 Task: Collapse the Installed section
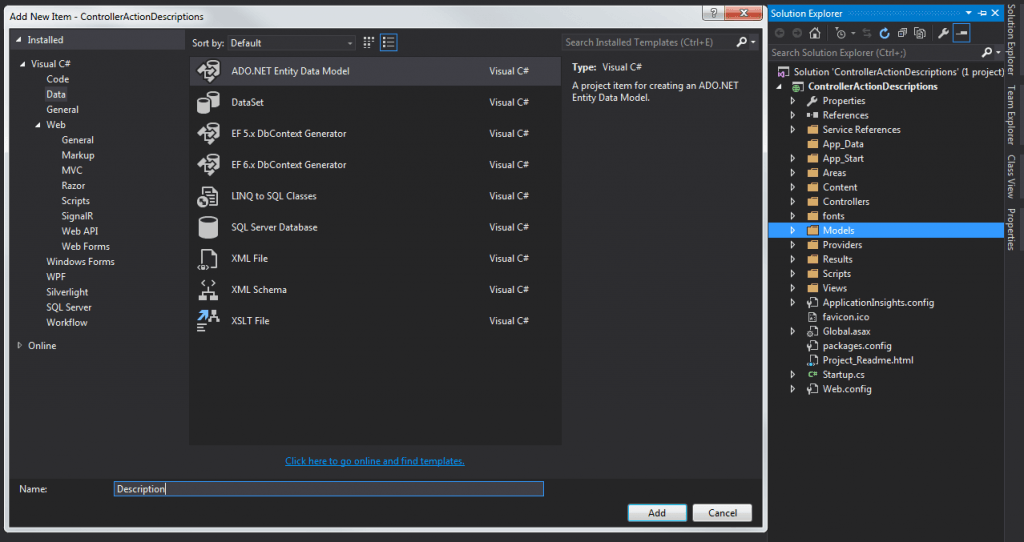pos(19,40)
